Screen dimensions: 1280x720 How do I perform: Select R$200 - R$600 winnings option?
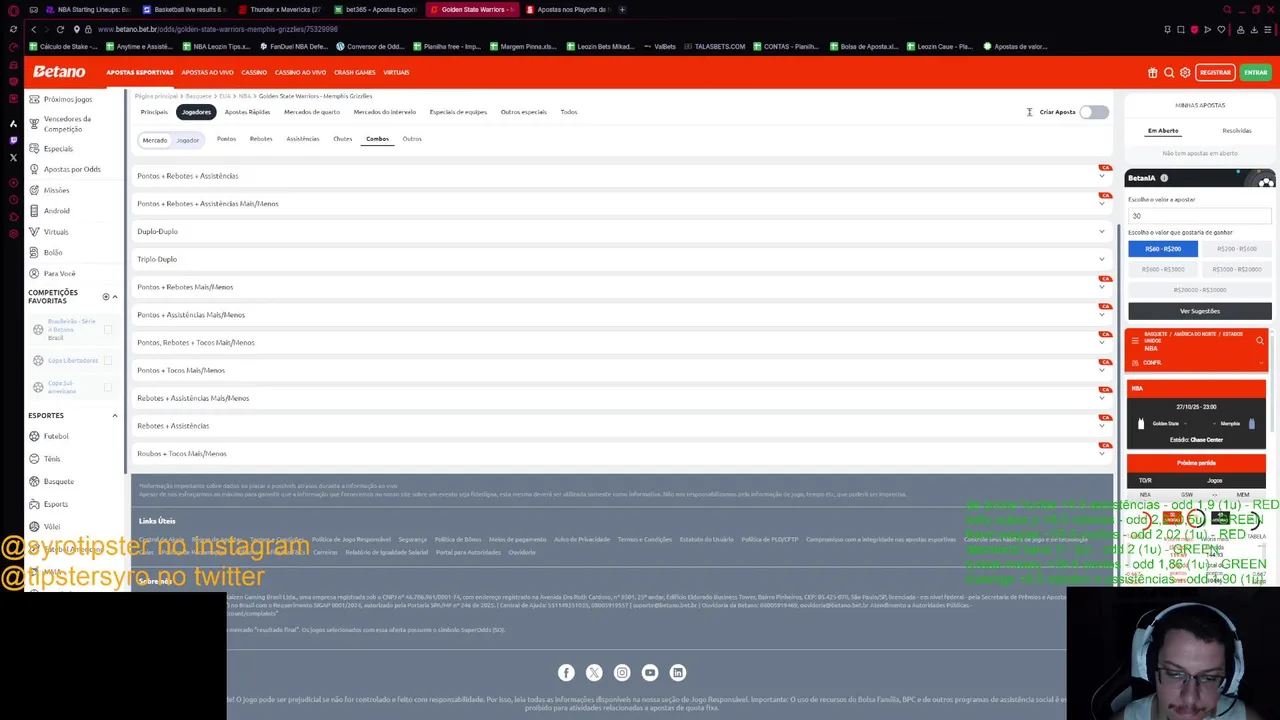pos(1236,249)
